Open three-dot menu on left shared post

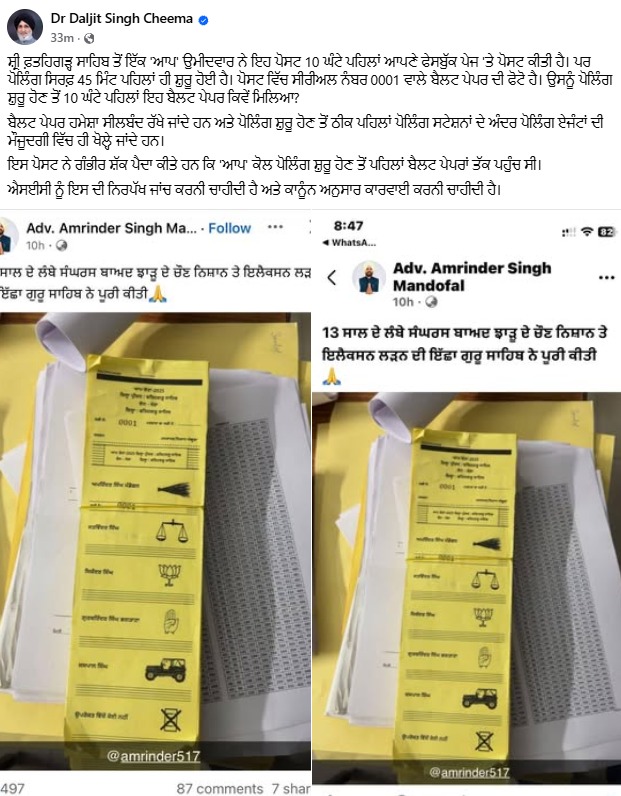pos(275,227)
